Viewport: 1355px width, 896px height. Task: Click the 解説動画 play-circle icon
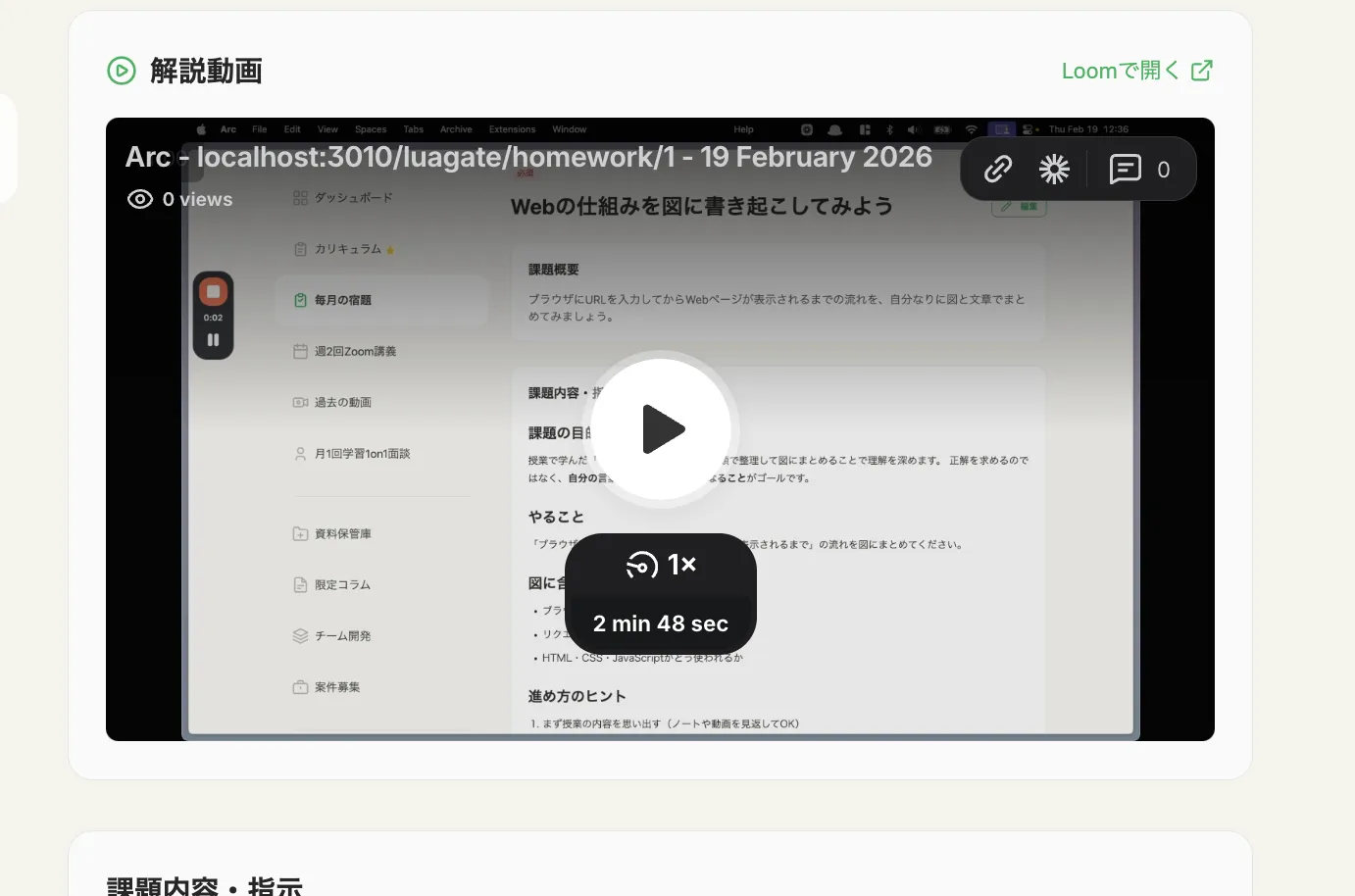(122, 71)
